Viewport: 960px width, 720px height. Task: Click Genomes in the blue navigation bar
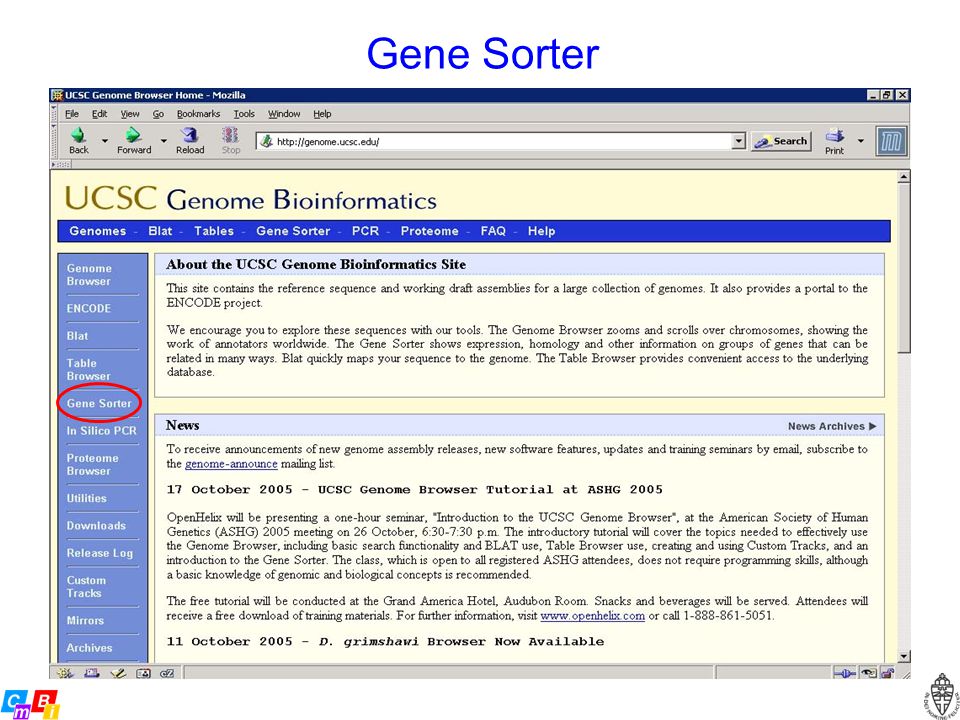[97, 231]
